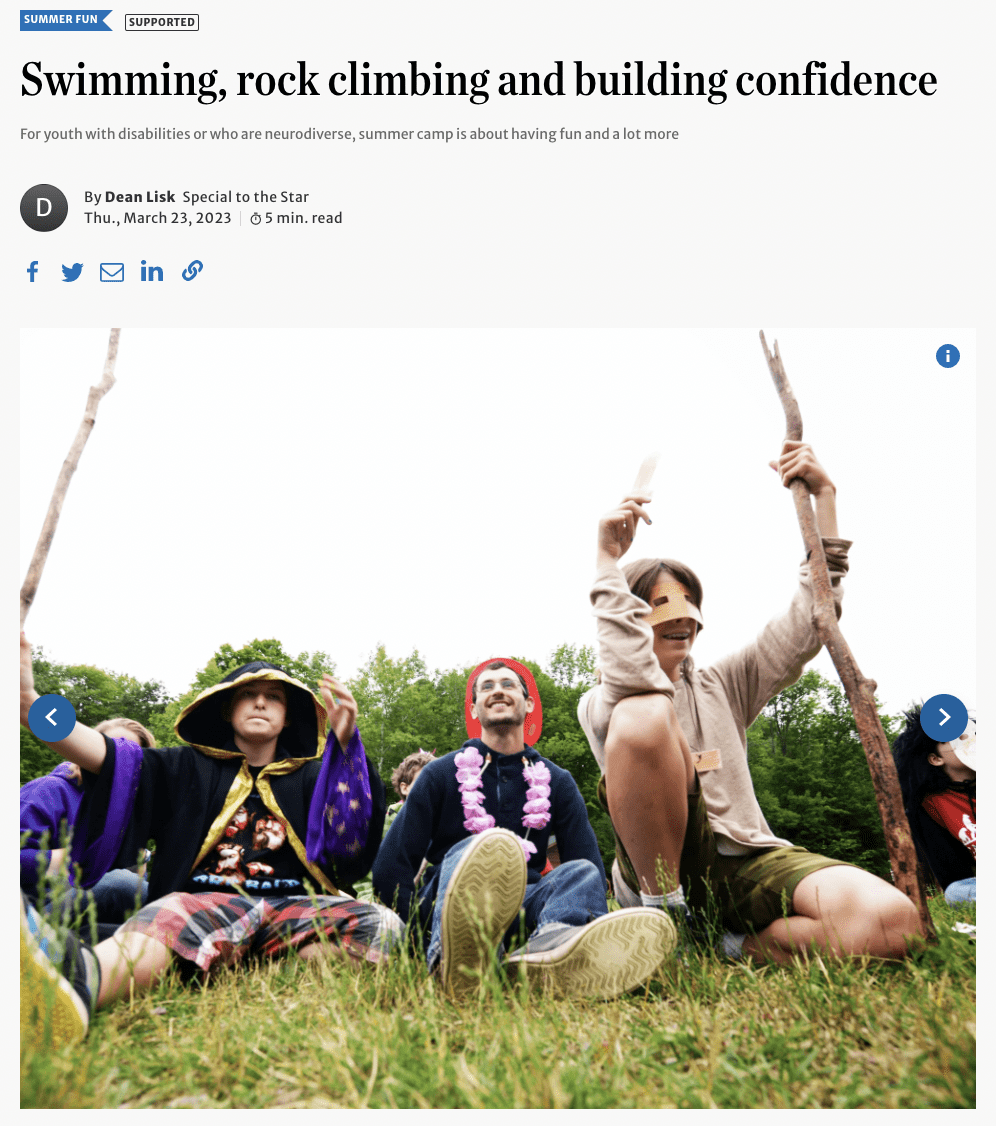Go to previous slideshow photo
This screenshot has width=996, height=1126.
52,717
